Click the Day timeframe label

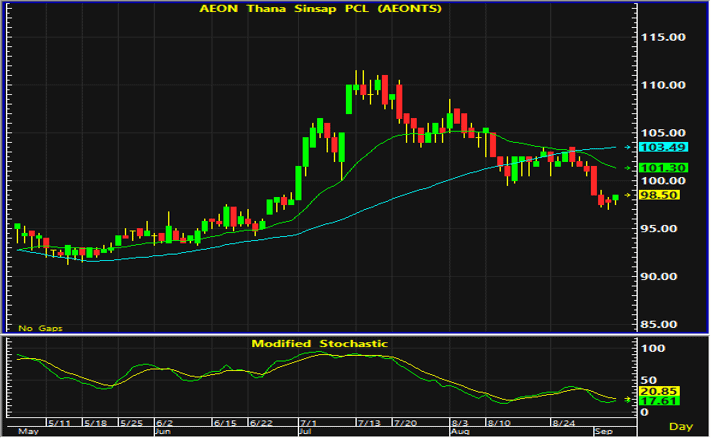point(681,427)
